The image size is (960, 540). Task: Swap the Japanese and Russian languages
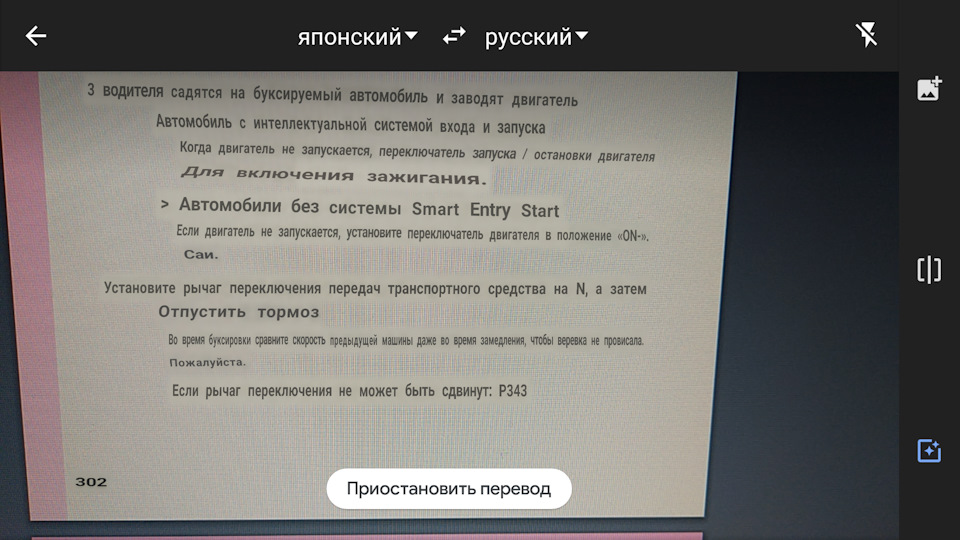pyautogui.click(x=454, y=36)
